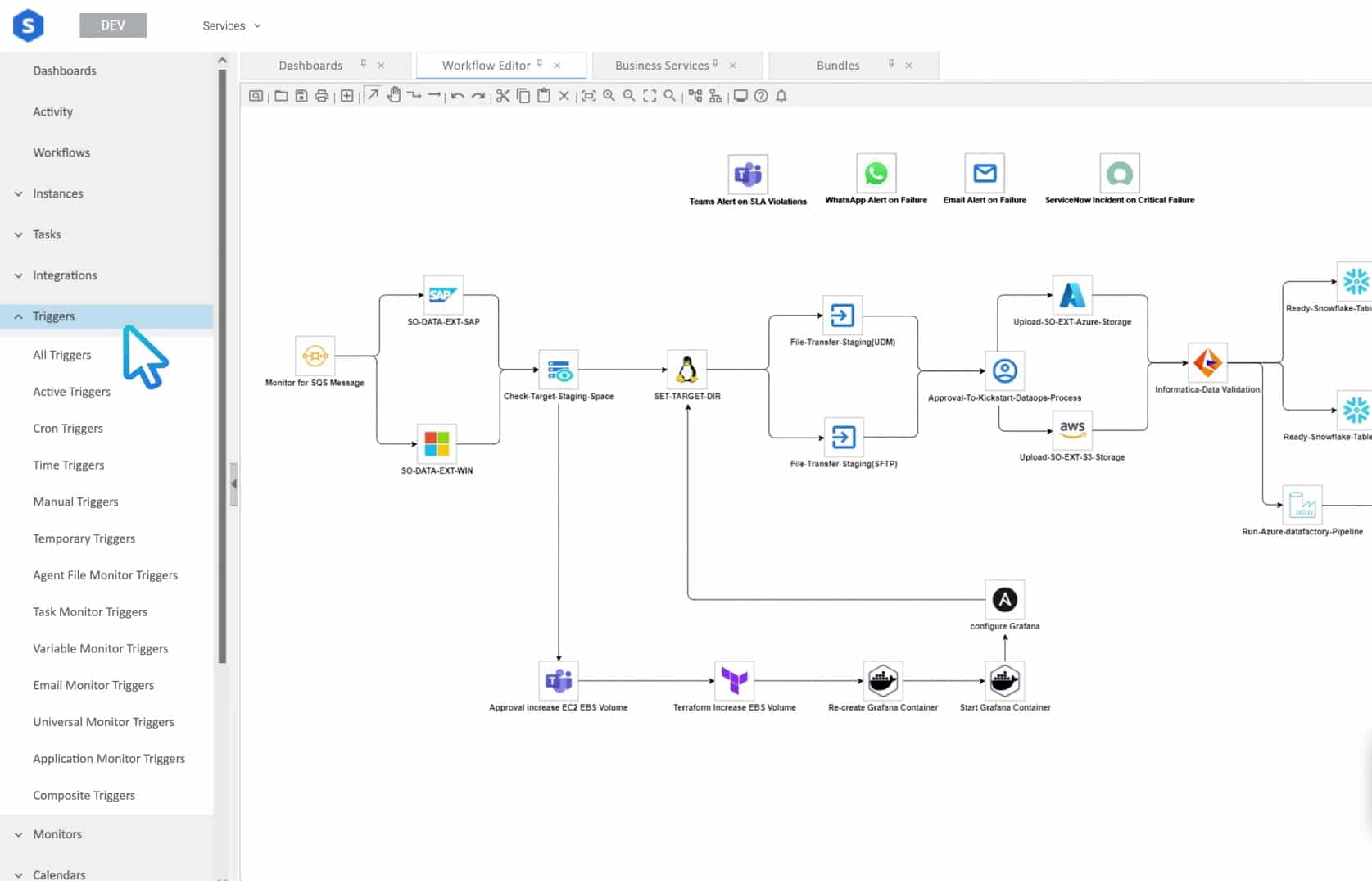Viewport: 1372px width, 881px height.
Task: Open the Services dropdown menu
Action: point(231,25)
